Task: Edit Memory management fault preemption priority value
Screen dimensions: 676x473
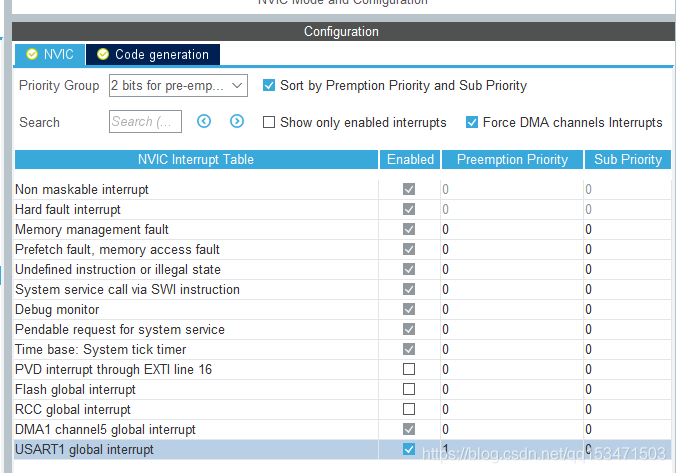Action: click(512, 229)
